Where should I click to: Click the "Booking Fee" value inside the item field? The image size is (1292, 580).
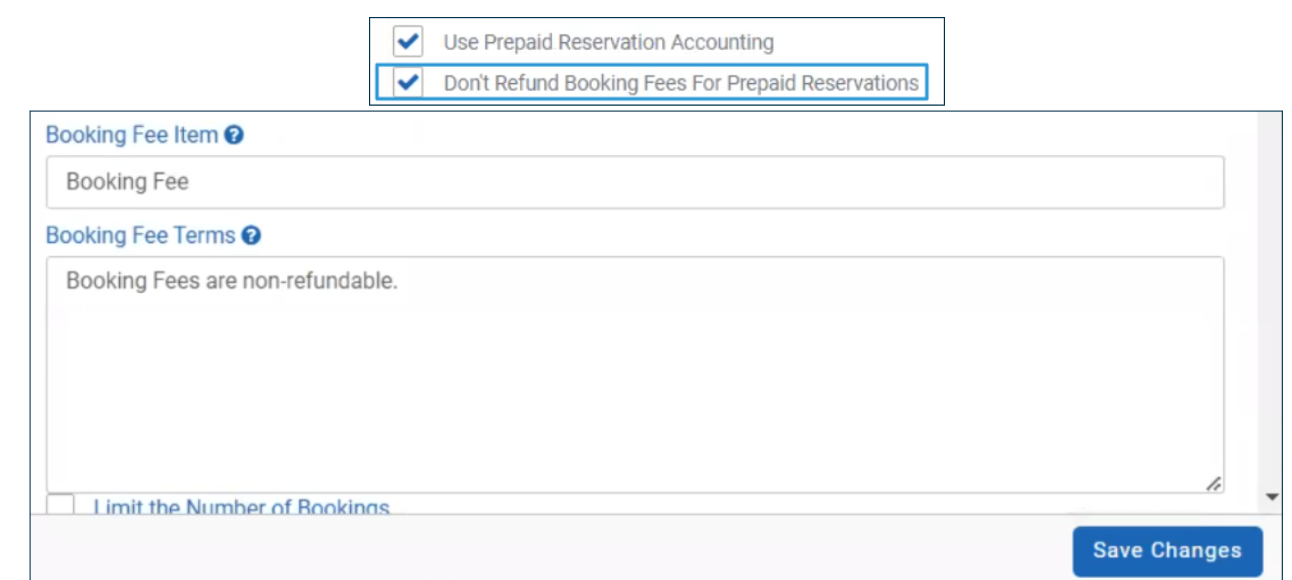point(127,182)
